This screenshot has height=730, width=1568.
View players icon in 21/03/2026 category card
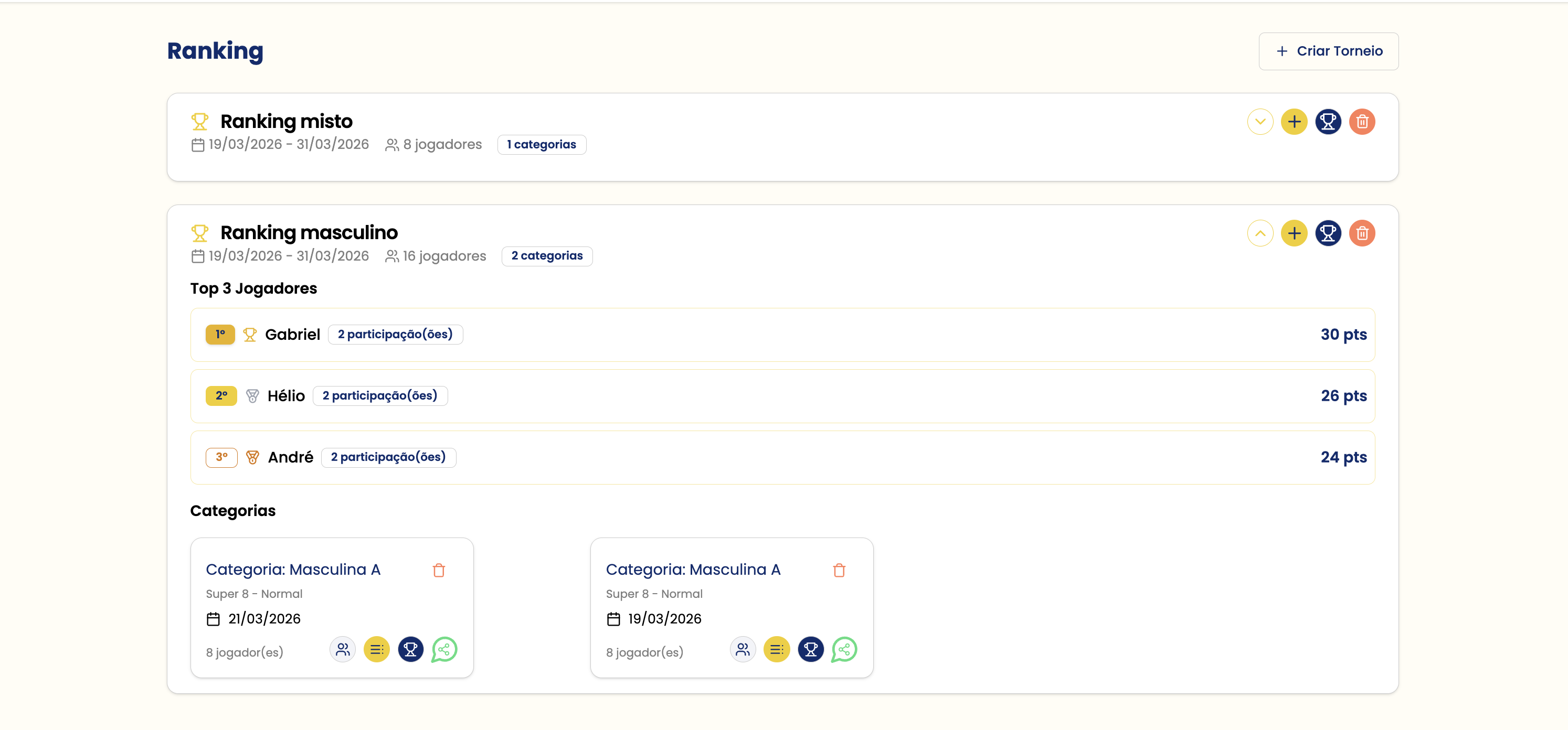[343, 650]
